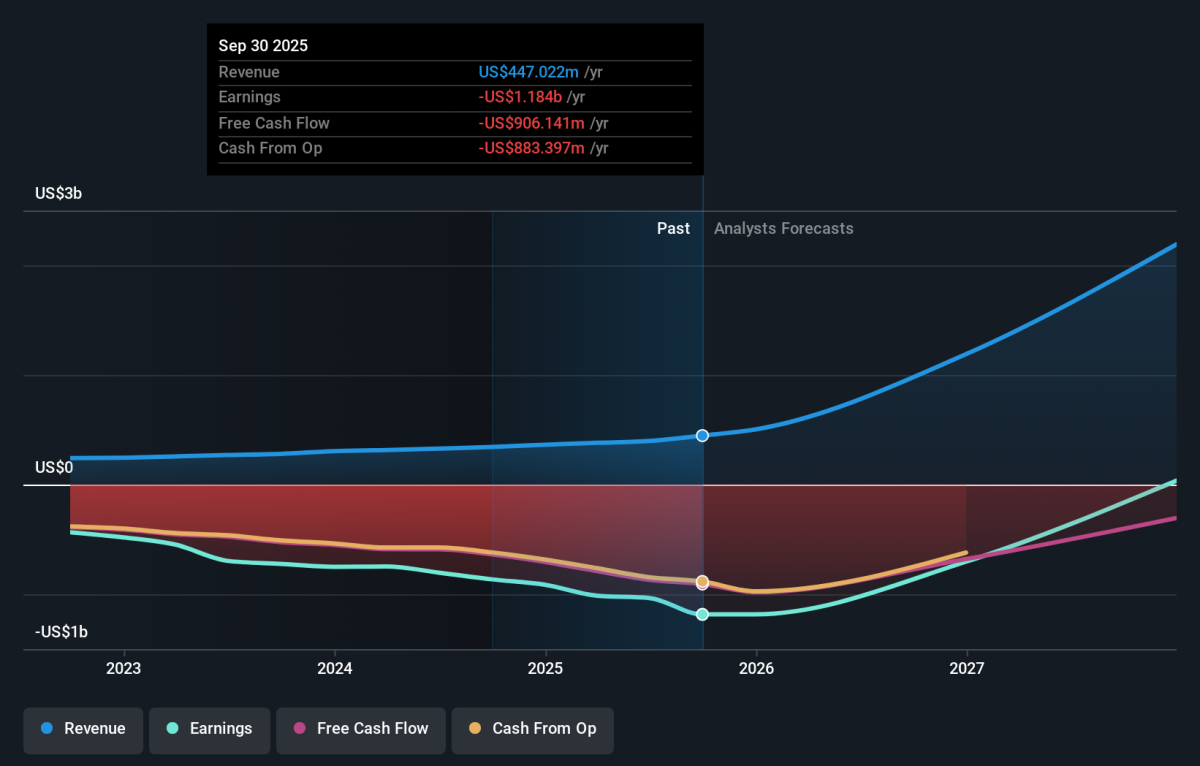Click the US$0 baseline axis label
This screenshot has width=1200, height=766.
pos(54,468)
